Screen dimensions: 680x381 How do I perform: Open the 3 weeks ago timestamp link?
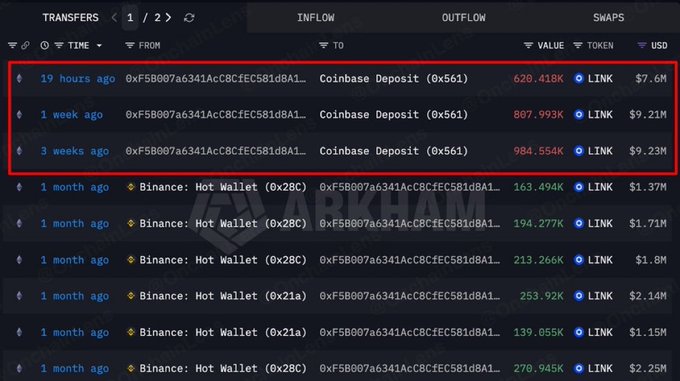(x=75, y=151)
